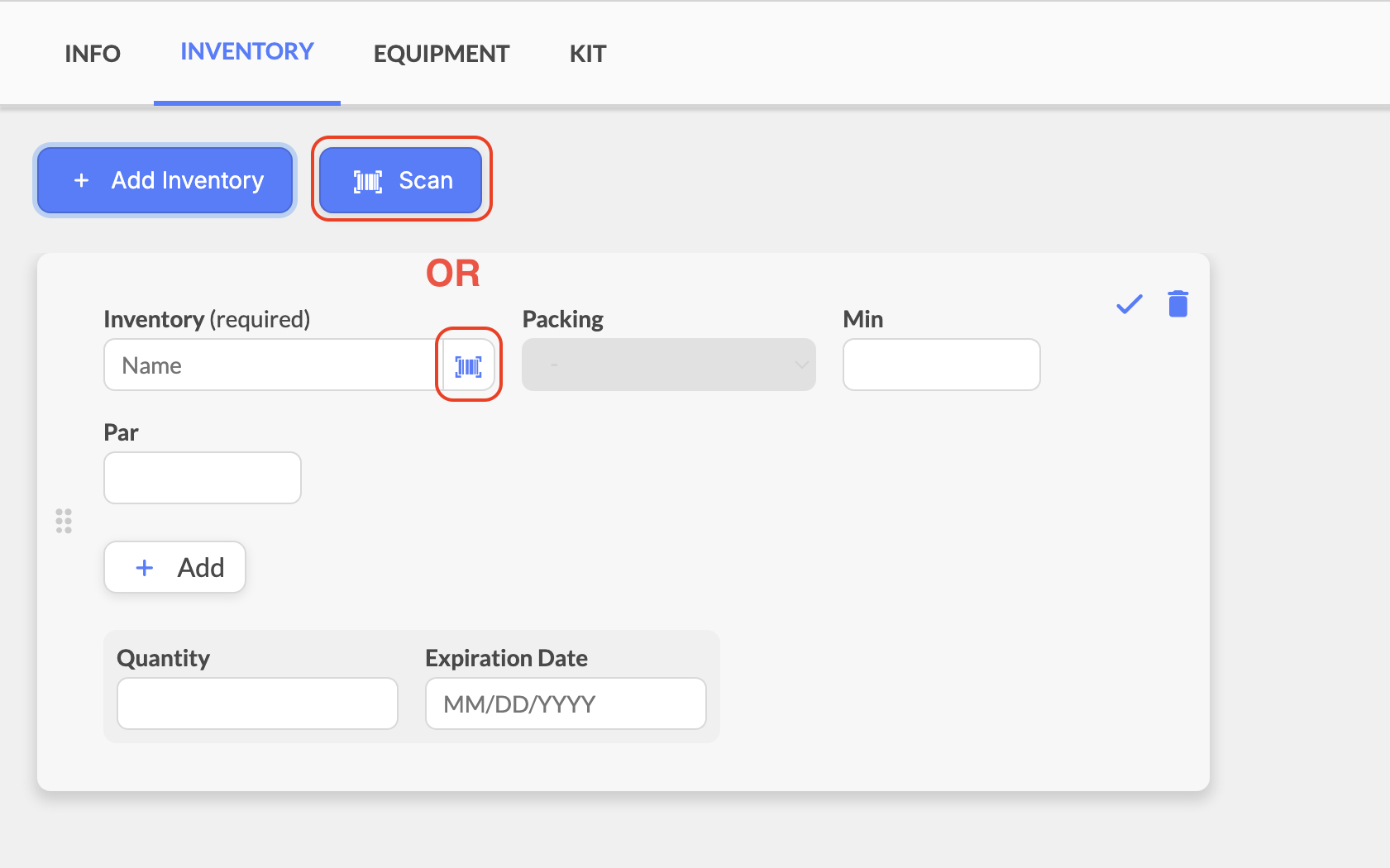This screenshot has height=868, width=1390.
Task: Confirm the inventory row with the checkmark icon
Action: pyautogui.click(x=1130, y=304)
